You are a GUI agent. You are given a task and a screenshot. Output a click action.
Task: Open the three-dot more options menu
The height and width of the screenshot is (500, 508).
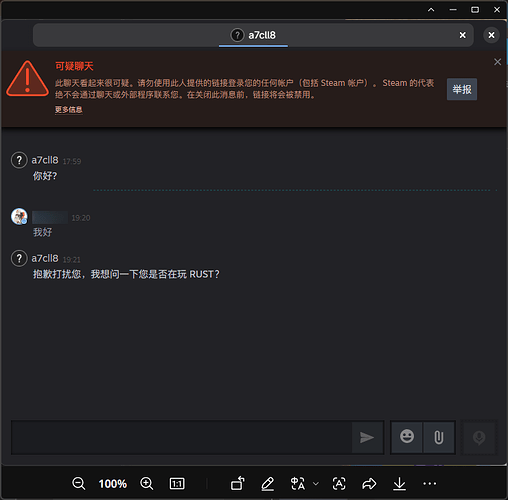click(x=429, y=483)
